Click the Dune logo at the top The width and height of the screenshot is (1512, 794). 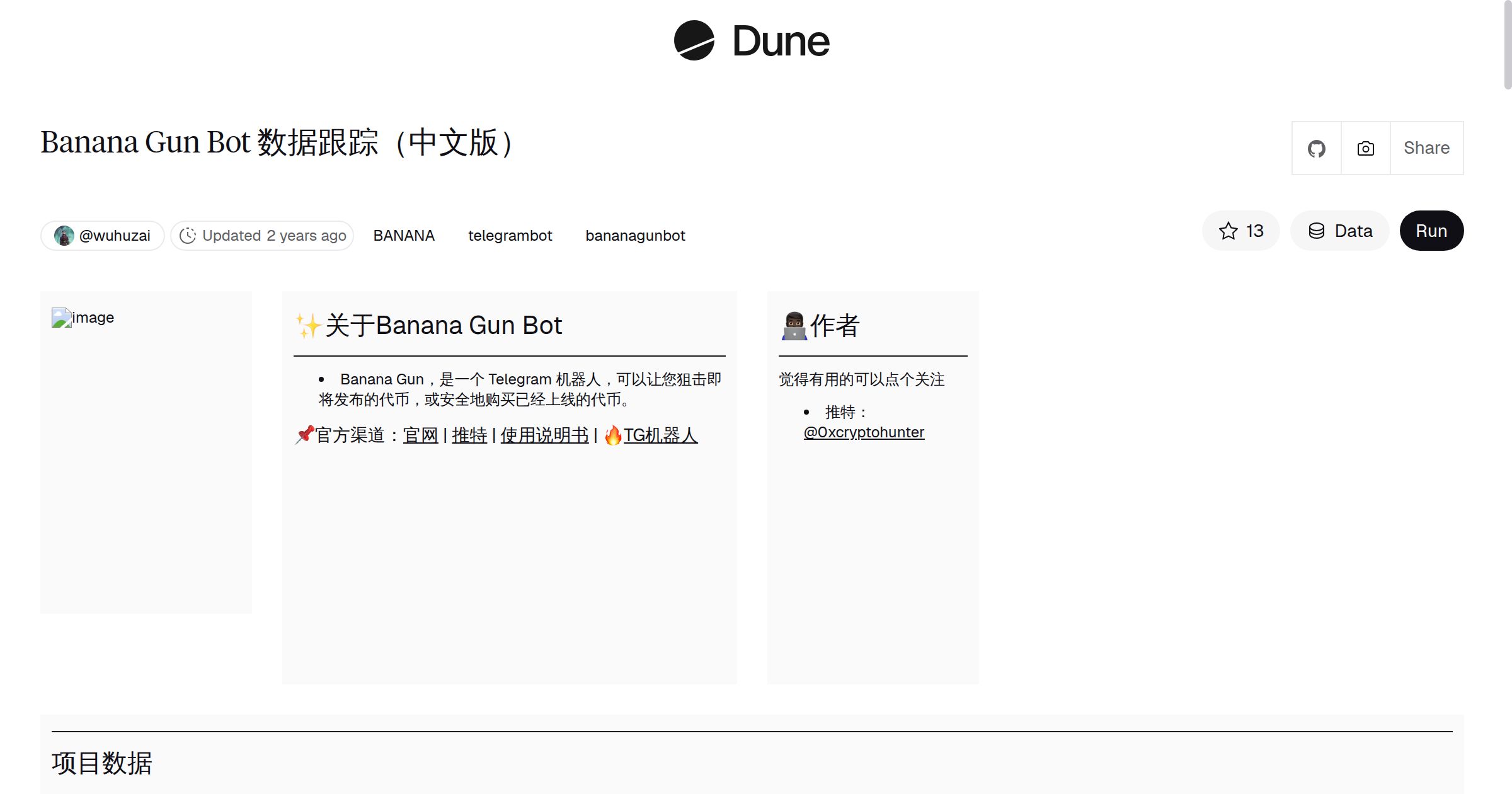tap(750, 42)
